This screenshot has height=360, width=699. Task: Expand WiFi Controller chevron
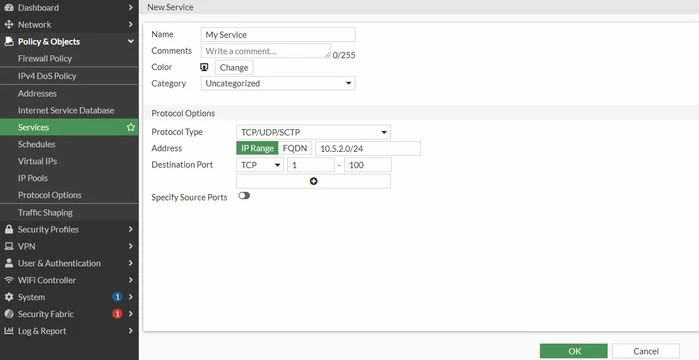(131, 280)
